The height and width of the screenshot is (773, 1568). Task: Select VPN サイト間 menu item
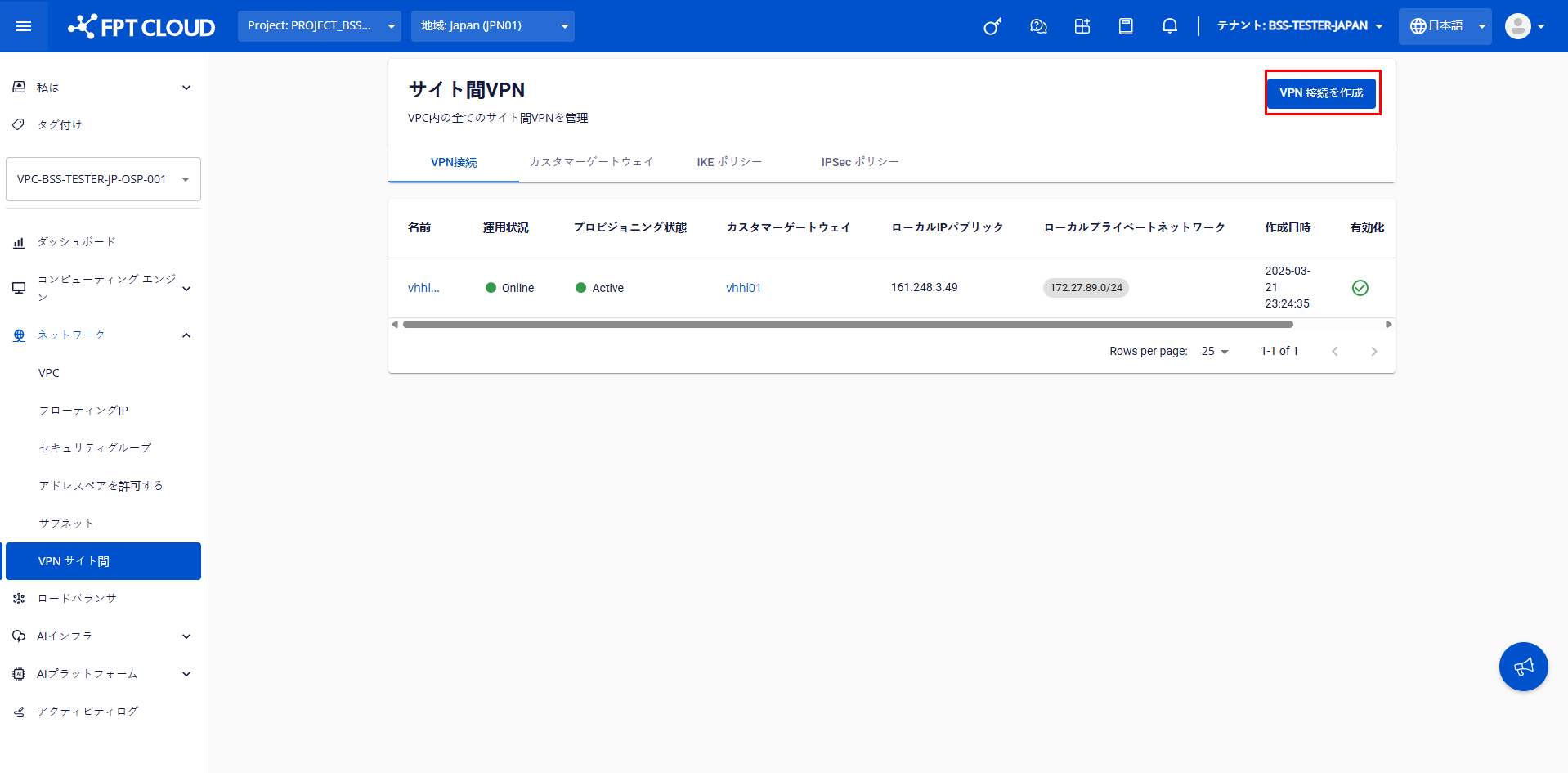pyautogui.click(x=103, y=561)
